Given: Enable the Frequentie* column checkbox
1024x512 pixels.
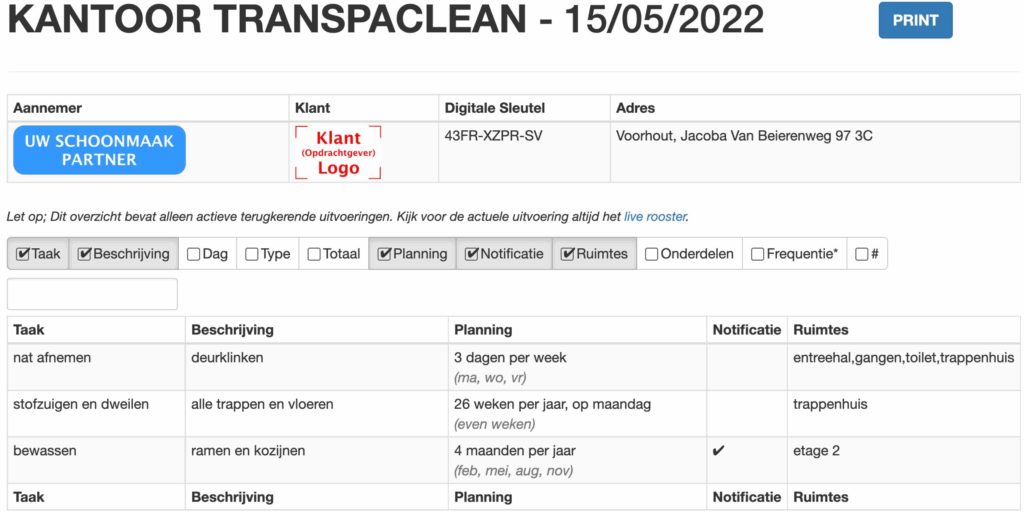Looking at the screenshot, I should (758, 254).
